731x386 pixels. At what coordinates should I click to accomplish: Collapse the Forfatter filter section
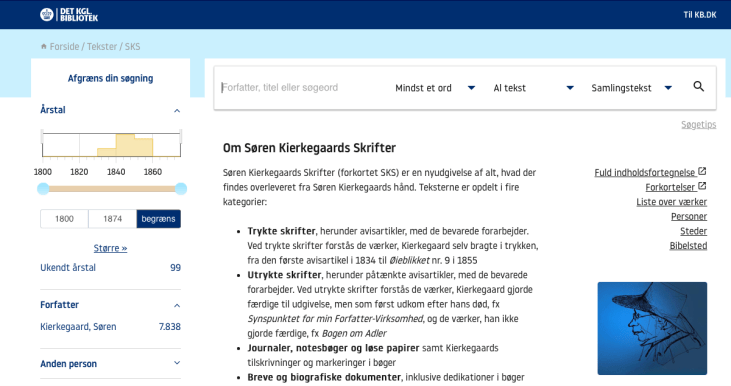coord(177,305)
